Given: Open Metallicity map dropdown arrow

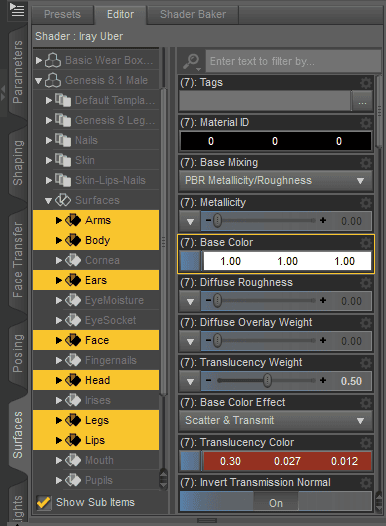Looking at the screenshot, I should click(x=190, y=221).
